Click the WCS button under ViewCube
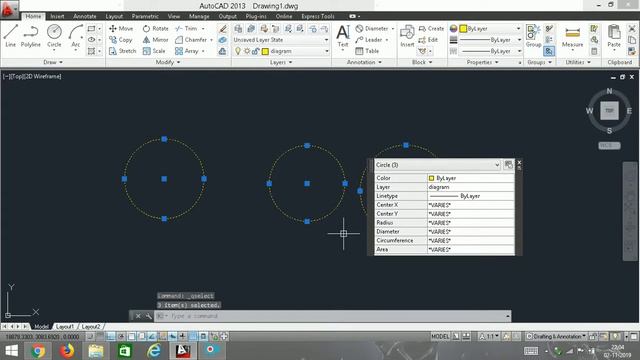640x360 pixels. pyautogui.click(x=609, y=145)
